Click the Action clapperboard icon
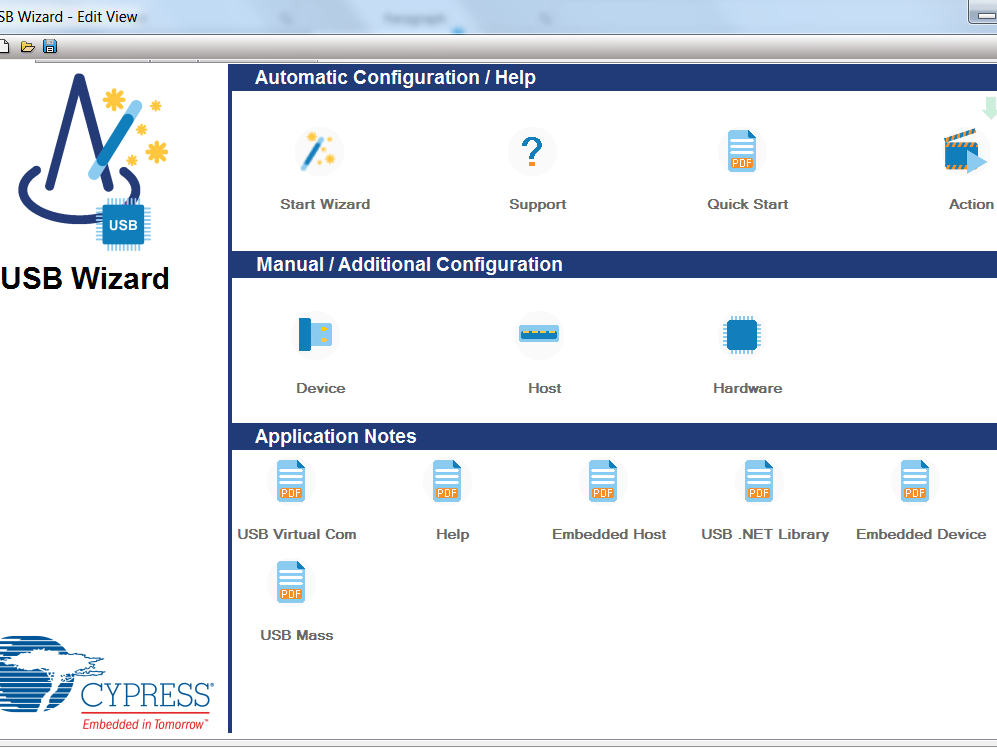997x748 pixels. 964,153
